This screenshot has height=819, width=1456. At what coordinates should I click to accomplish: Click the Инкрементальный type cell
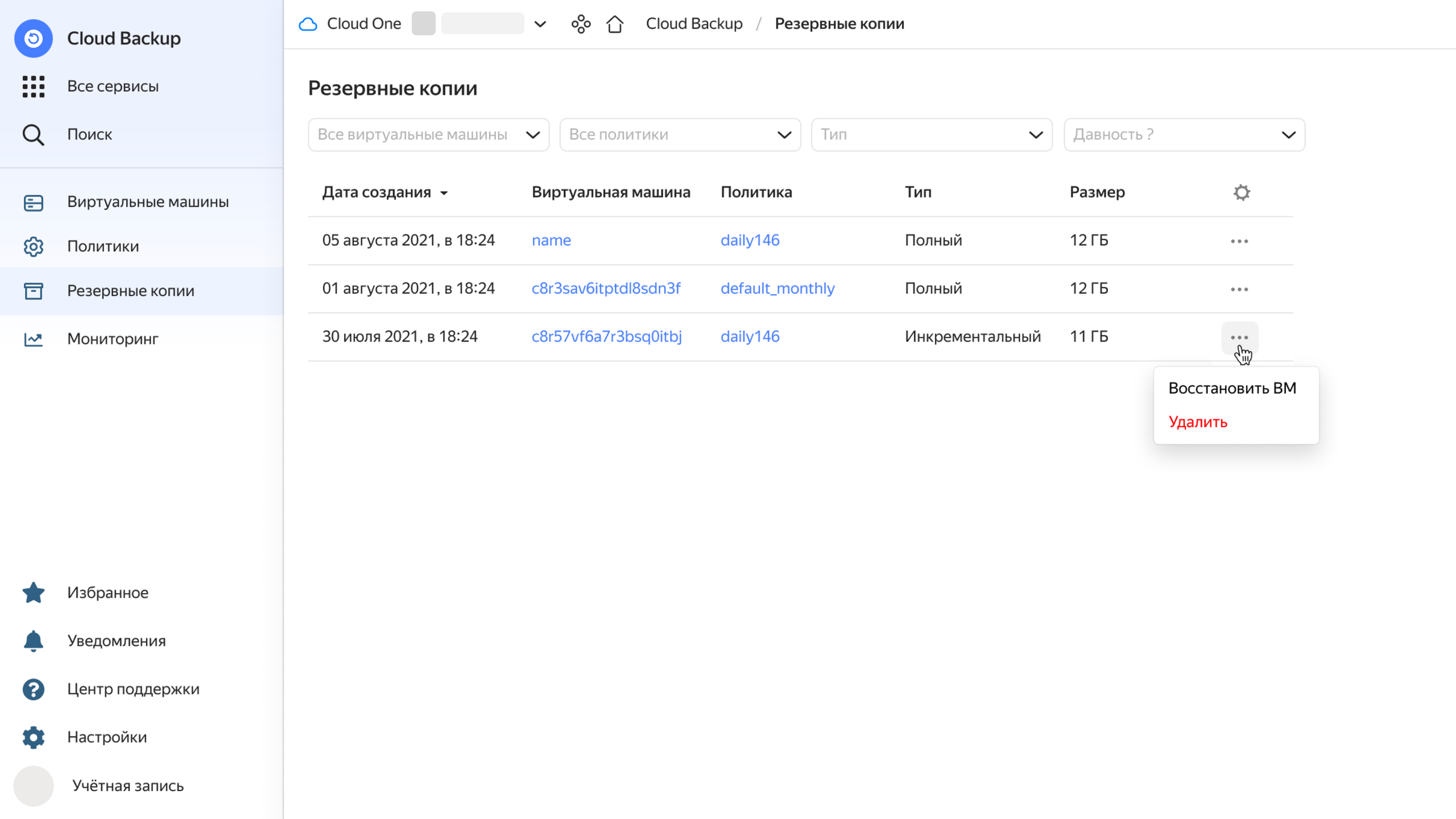click(x=973, y=337)
